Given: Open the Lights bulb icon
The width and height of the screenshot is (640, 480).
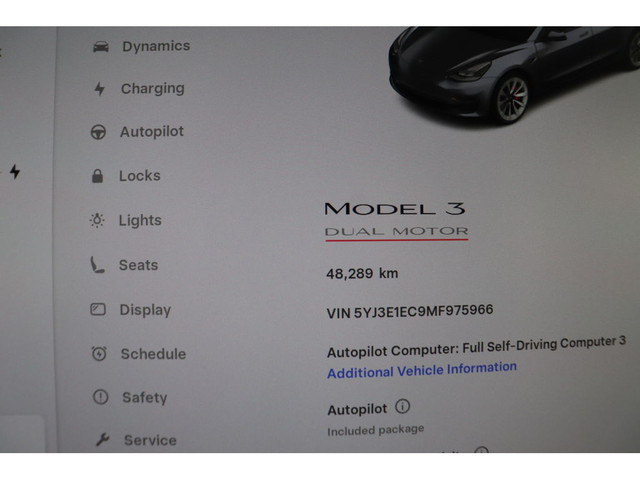Looking at the screenshot, I should pos(97,220).
